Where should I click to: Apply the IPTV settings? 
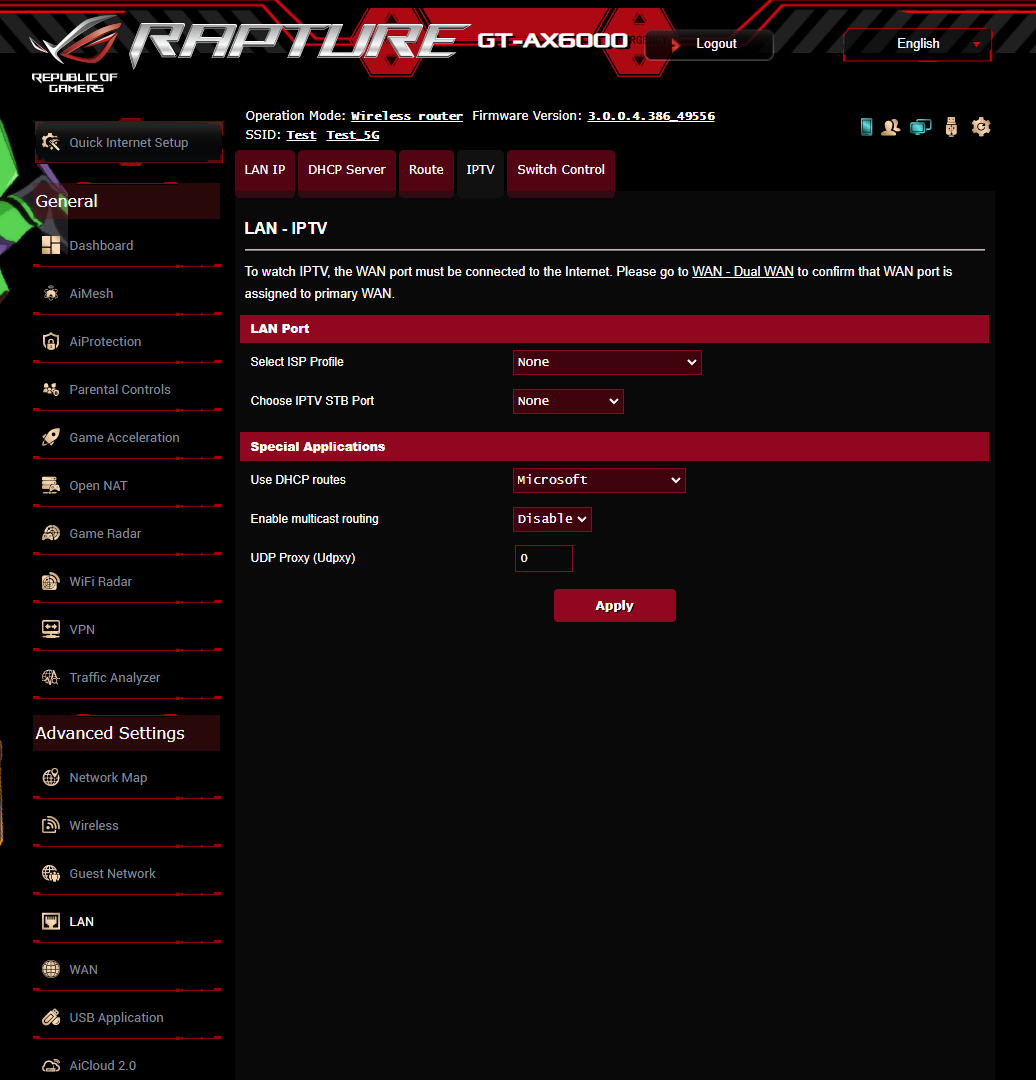click(614, 605)
